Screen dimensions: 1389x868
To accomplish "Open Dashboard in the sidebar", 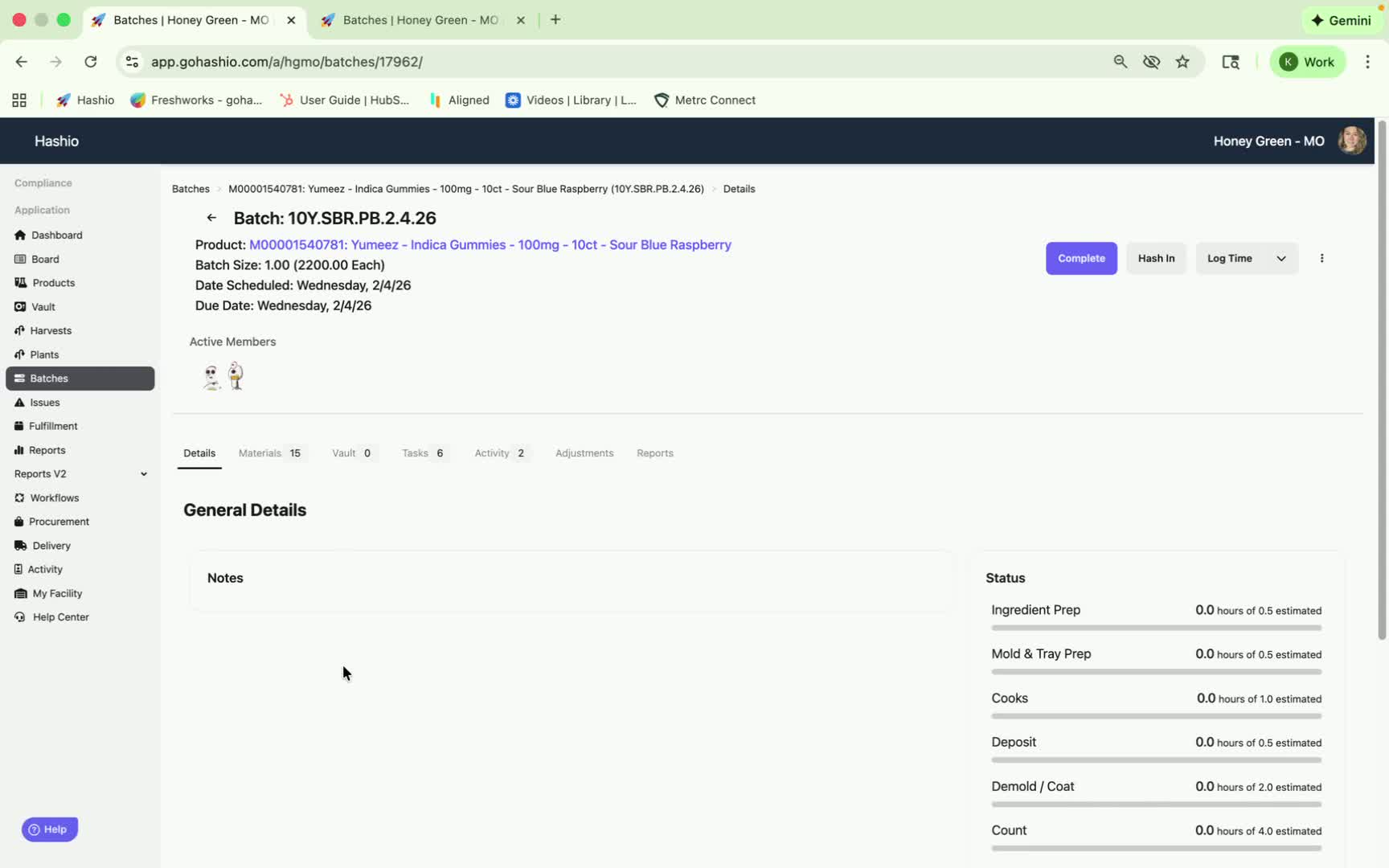I will point(48,235).
